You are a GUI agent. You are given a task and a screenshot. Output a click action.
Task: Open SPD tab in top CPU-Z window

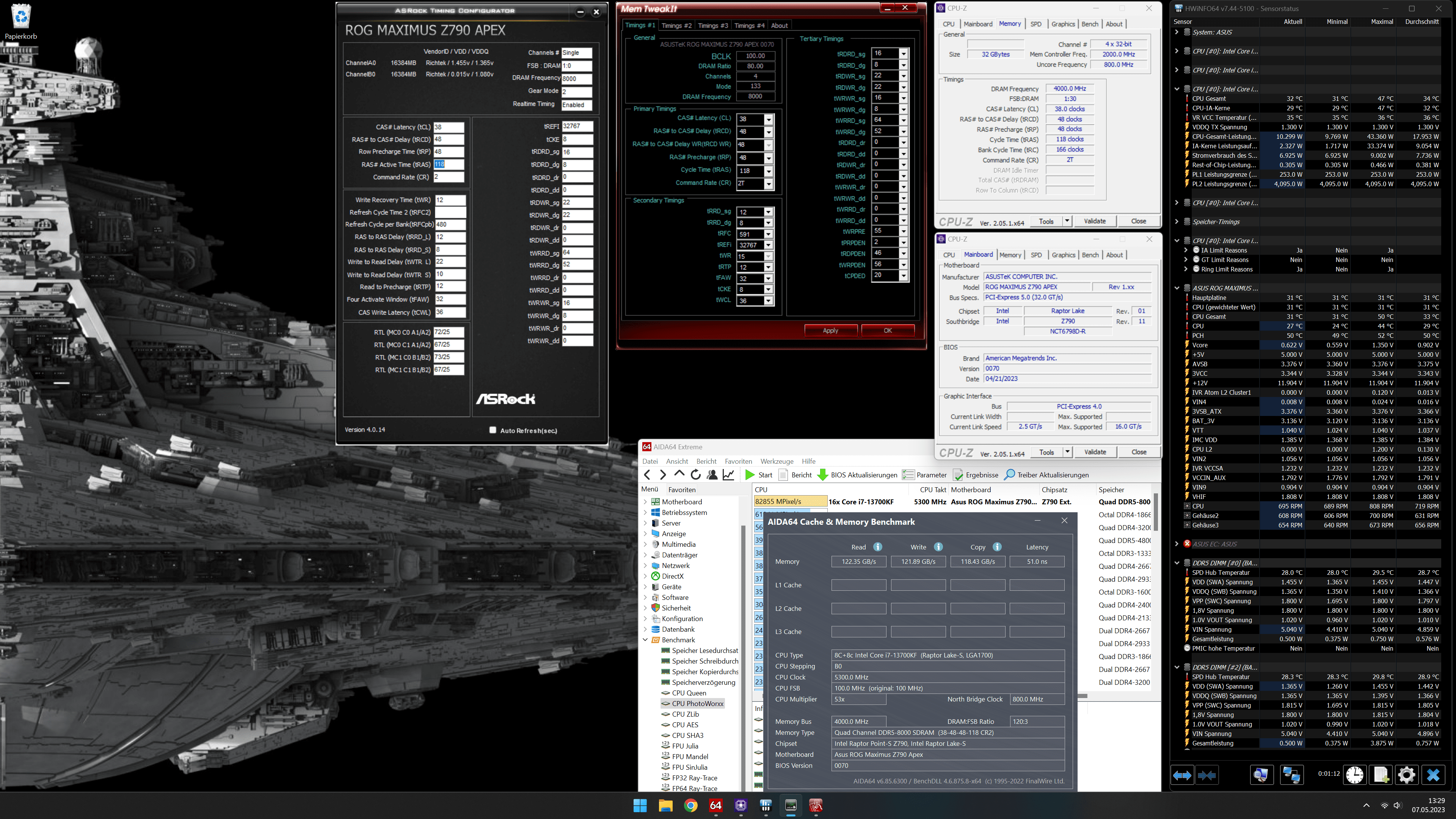point(1036,24)
